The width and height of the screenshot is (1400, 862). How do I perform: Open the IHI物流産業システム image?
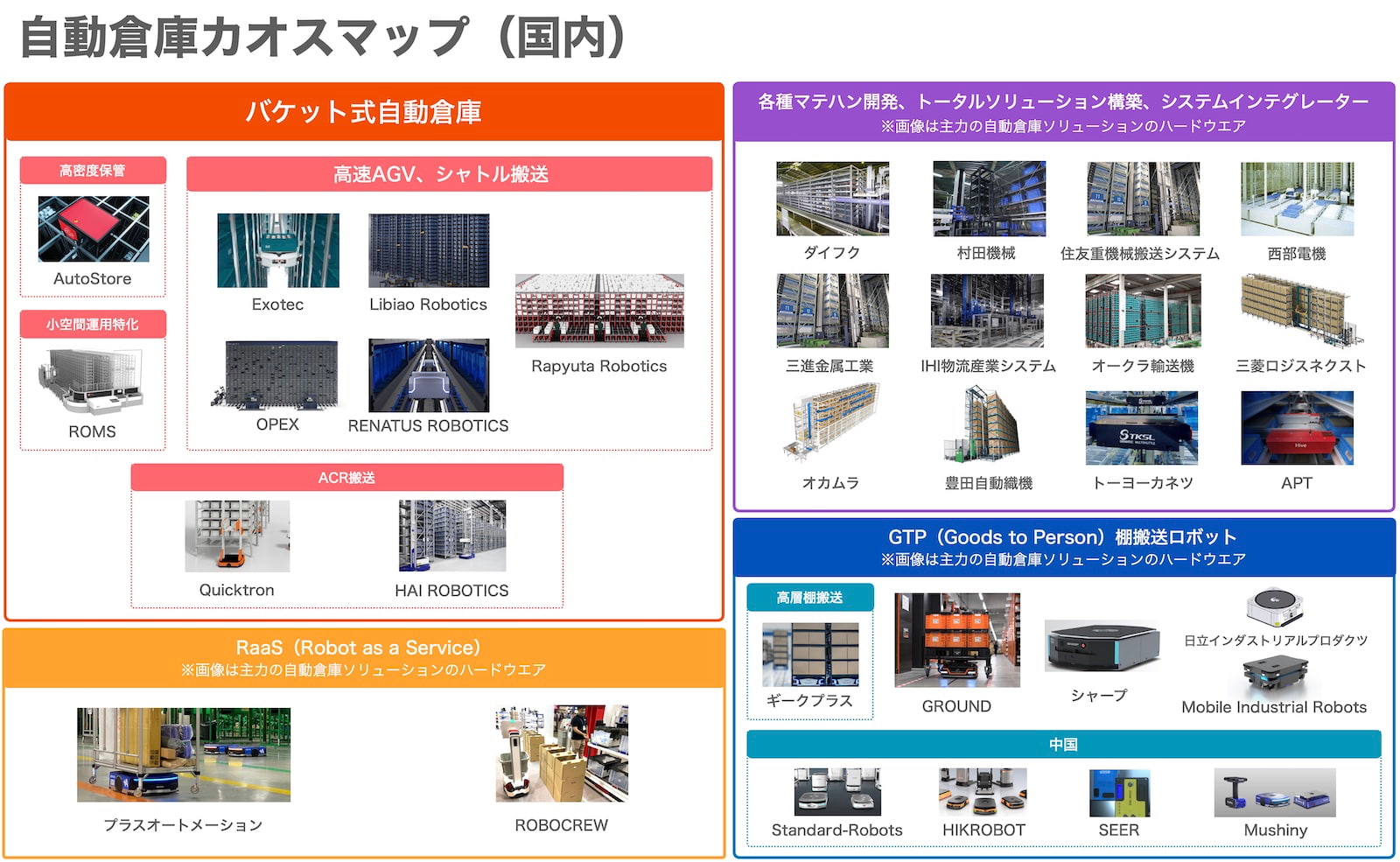[x=987, y=311]
